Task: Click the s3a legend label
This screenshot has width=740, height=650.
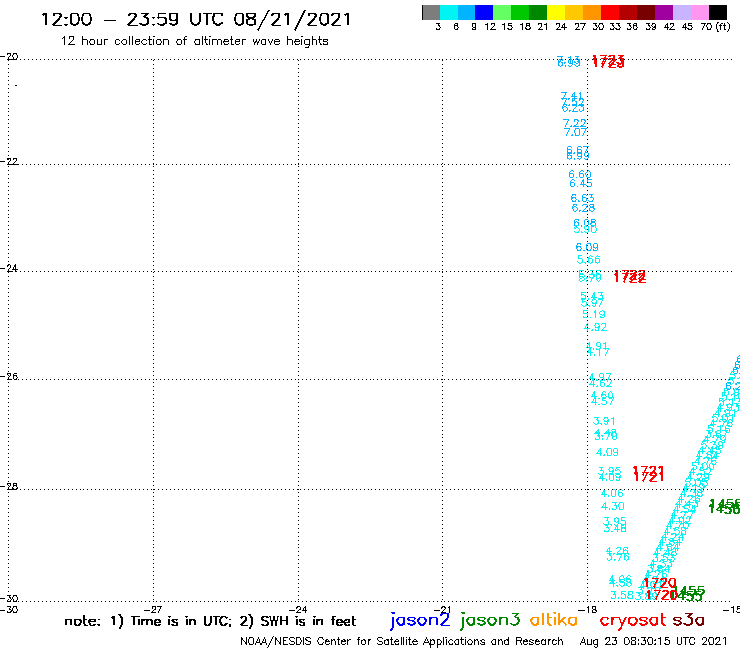Action: coord(688,620)
